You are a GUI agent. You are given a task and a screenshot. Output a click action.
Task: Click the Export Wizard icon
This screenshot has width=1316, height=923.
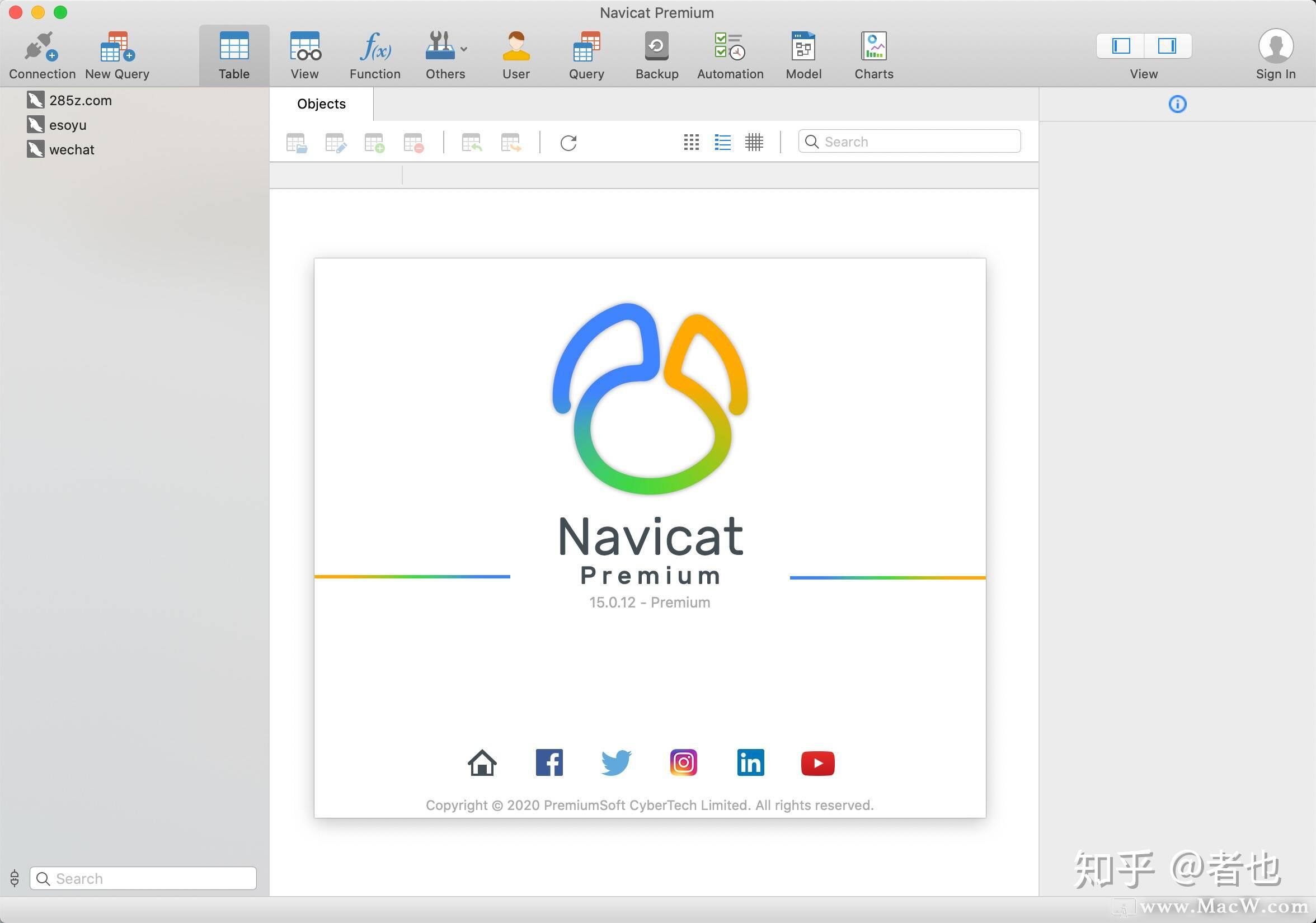(x=511, y=143)
